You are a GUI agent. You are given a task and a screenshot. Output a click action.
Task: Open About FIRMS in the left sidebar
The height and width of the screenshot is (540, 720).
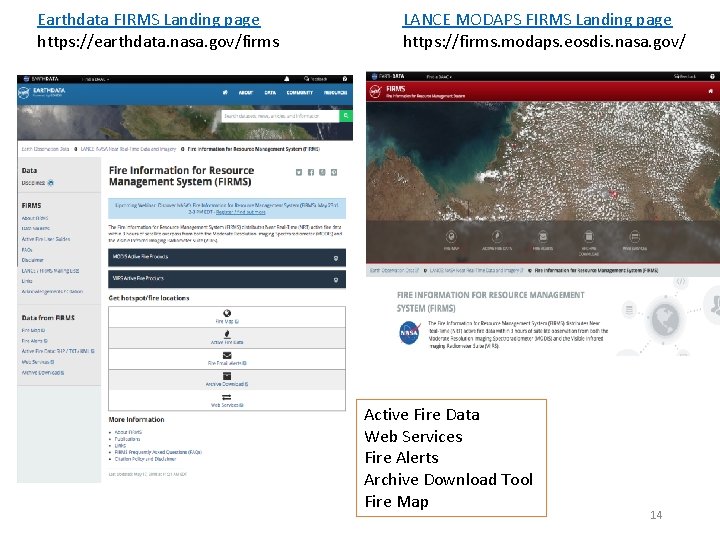point(35,218)
